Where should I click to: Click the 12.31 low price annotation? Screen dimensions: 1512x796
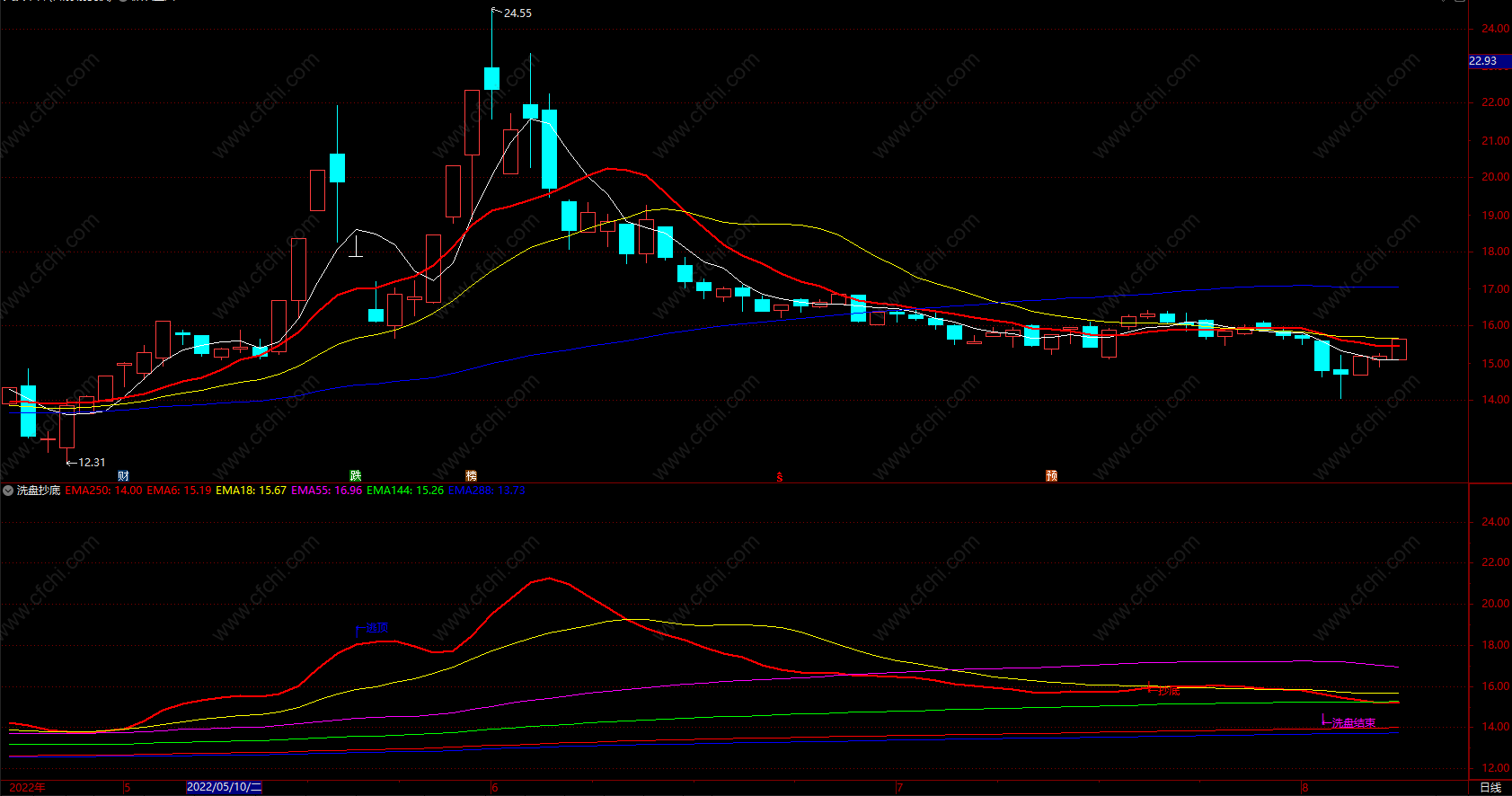point(92,463)
